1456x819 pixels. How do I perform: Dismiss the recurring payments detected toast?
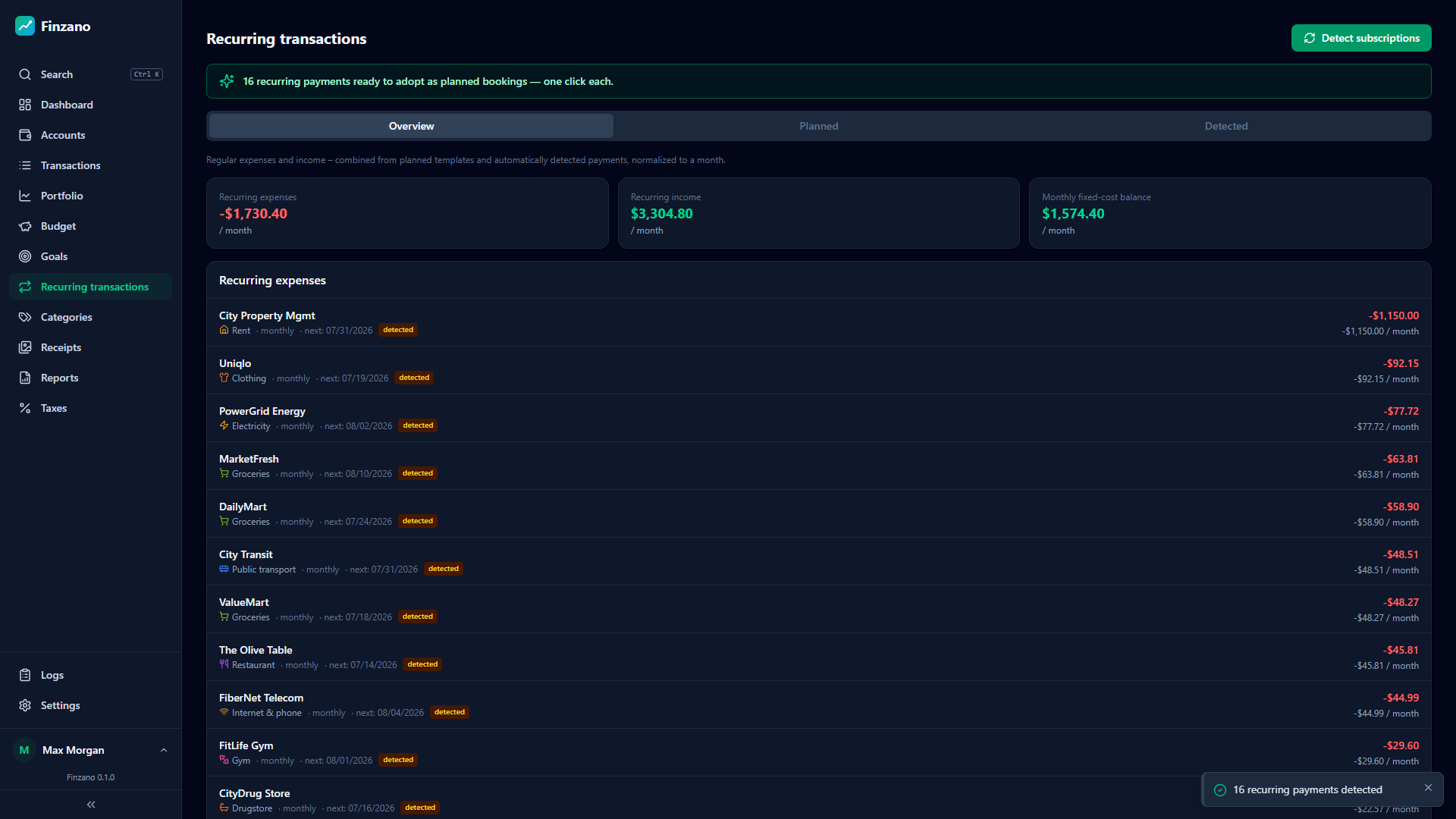coord(1428,788)
